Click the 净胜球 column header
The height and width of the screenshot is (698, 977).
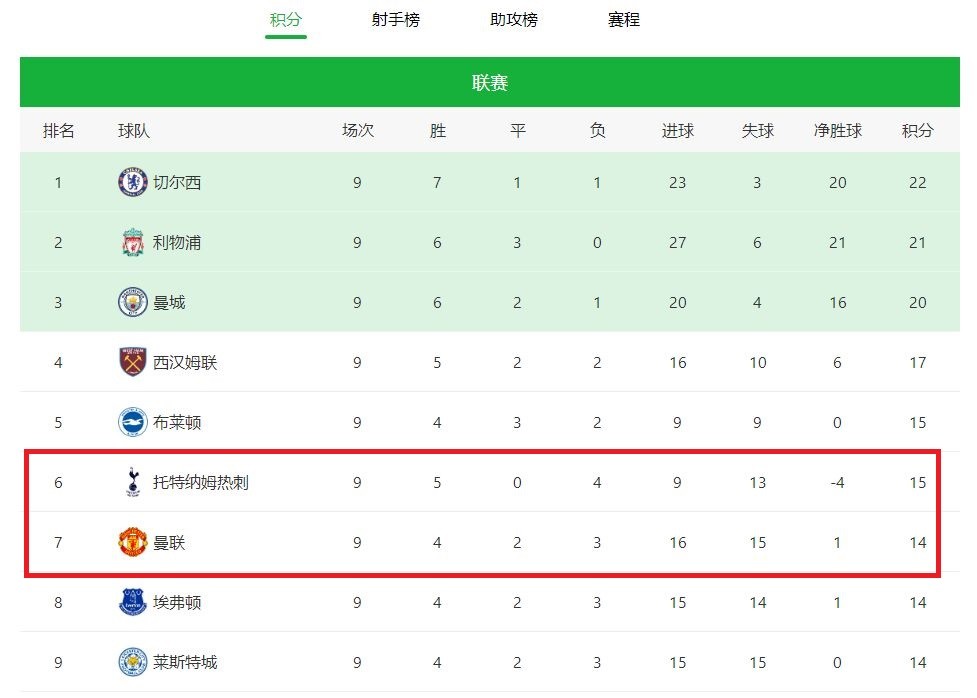coord(837,131)
